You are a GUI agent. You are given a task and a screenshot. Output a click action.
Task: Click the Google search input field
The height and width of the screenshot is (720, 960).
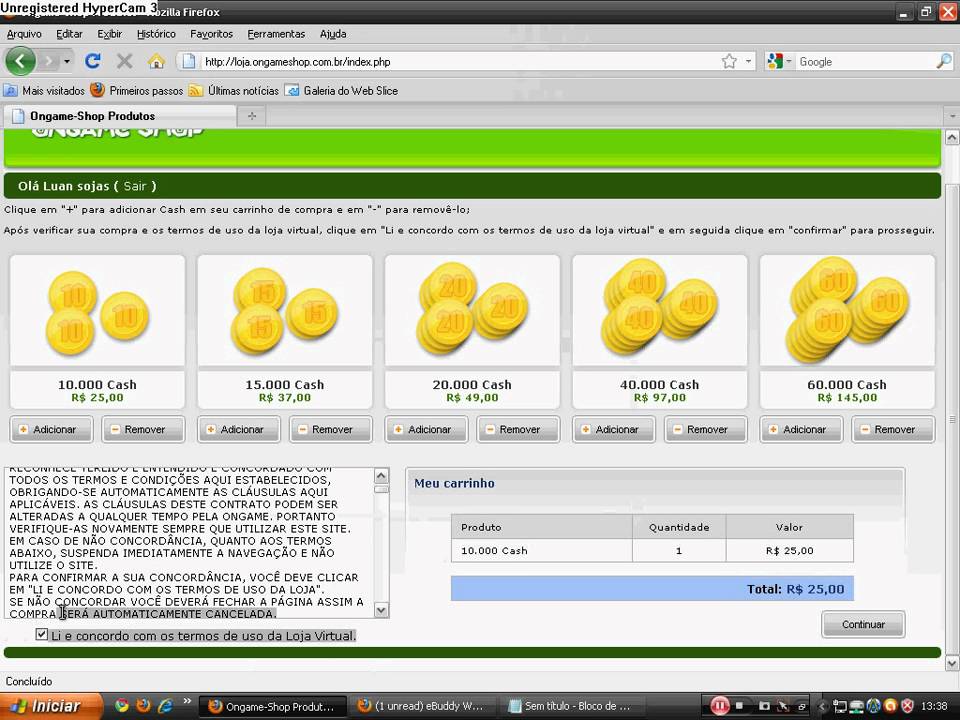click(x=864, y=61)
